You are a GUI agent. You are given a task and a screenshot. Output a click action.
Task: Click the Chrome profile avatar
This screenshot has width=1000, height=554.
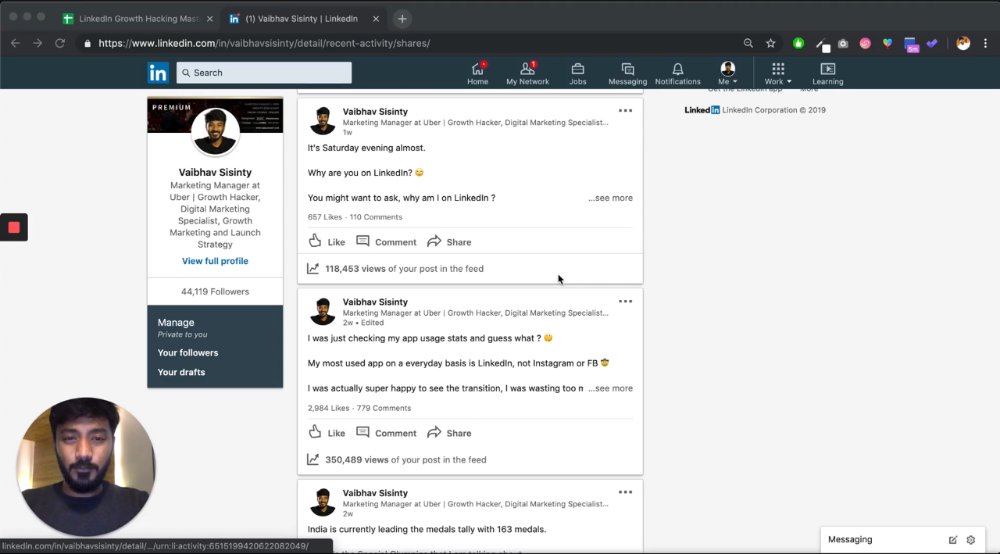point(963,43)
